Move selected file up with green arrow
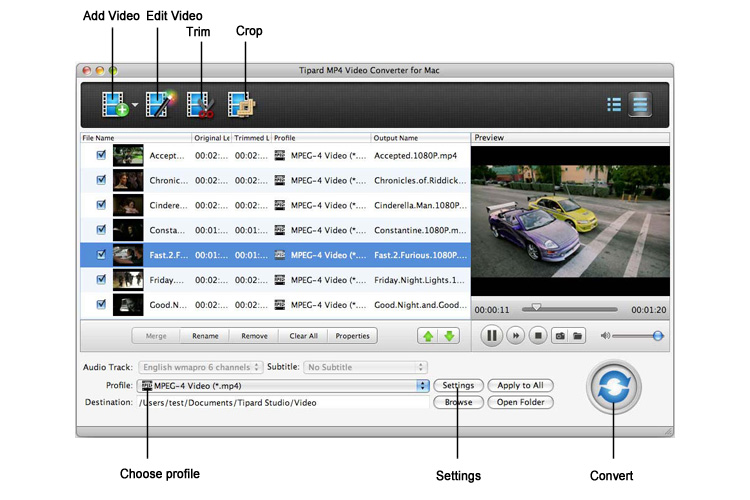The image size is (750, 500). [428, 336]
